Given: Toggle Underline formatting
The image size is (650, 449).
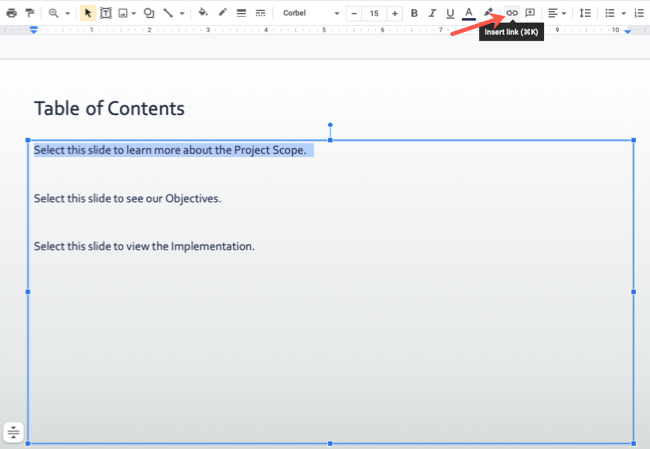Looking at the screenshot, I should tap(450, 13).
